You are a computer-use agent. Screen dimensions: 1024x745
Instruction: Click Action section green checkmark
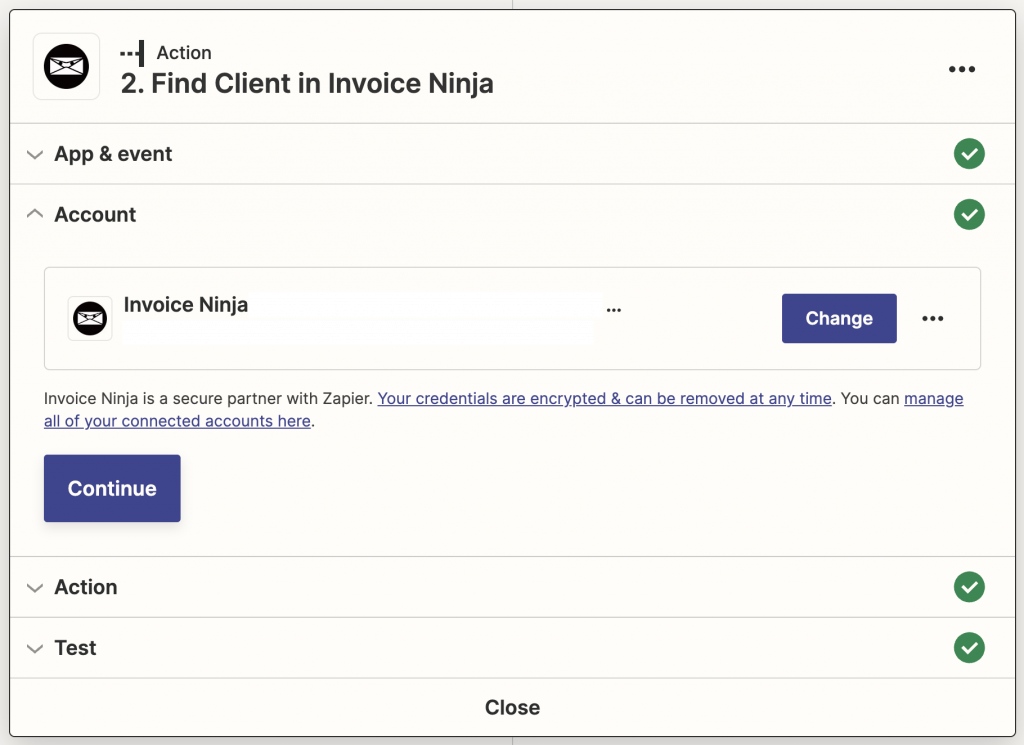pyautogui.click(x=969, y=587)
